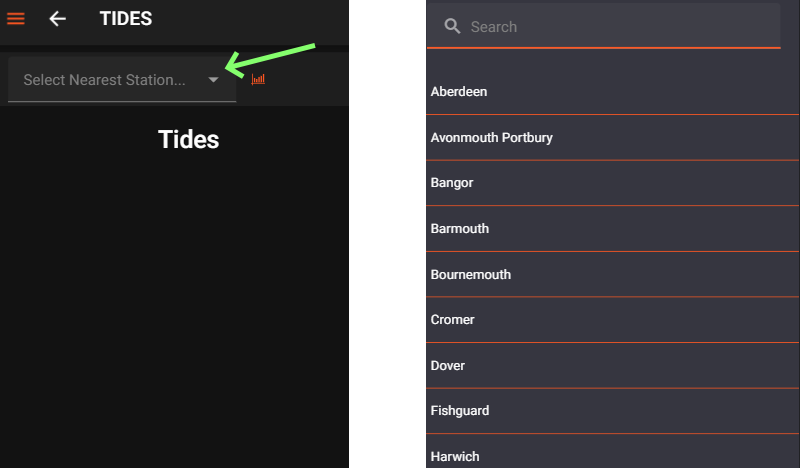Choose Avonmouth Portbury station
Image resolution: width=800 pixels, height=468 pixels.
[x=612, y=138]
